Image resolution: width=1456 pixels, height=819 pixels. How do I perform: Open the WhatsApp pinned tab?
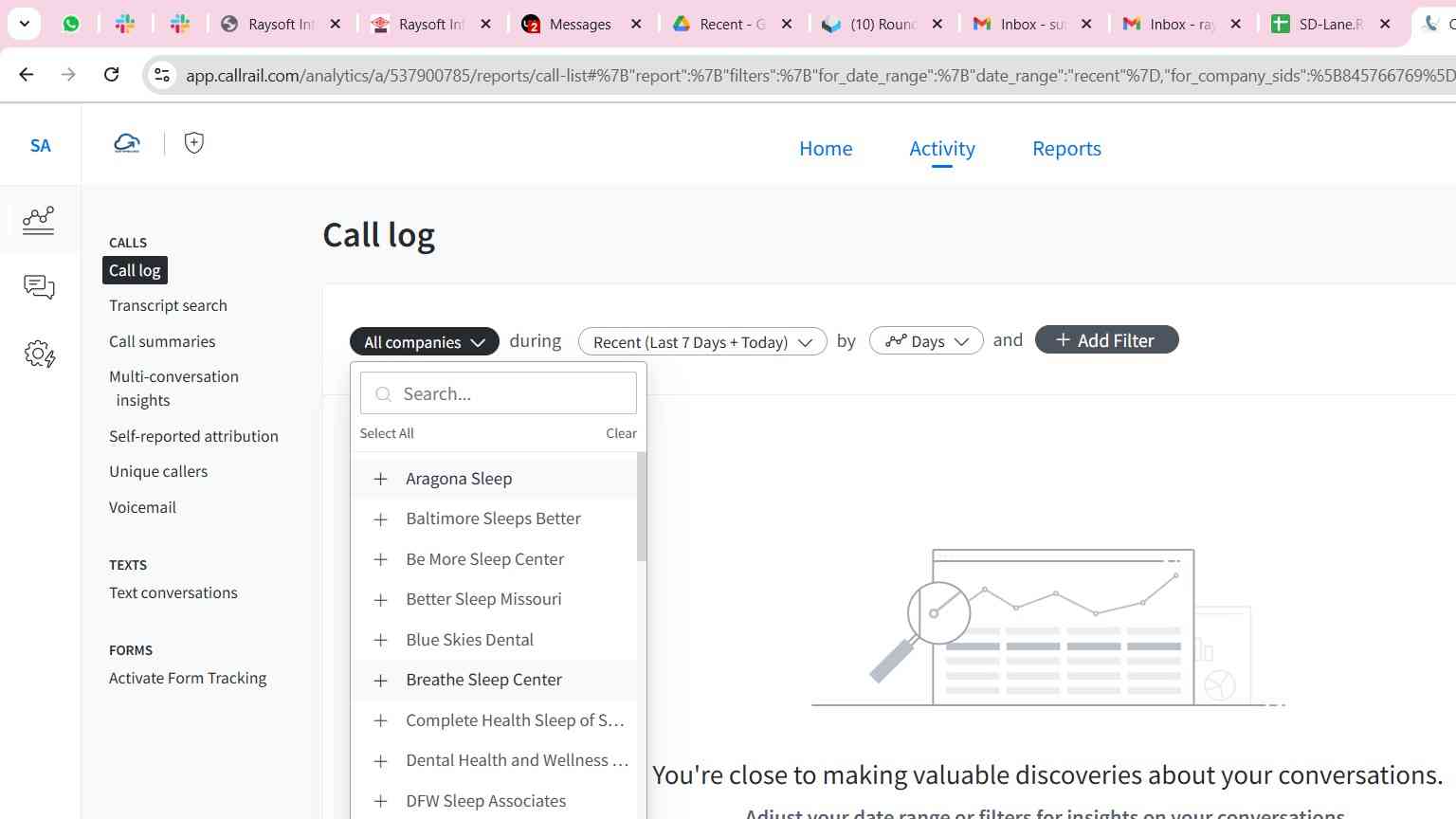coord(71,24)
